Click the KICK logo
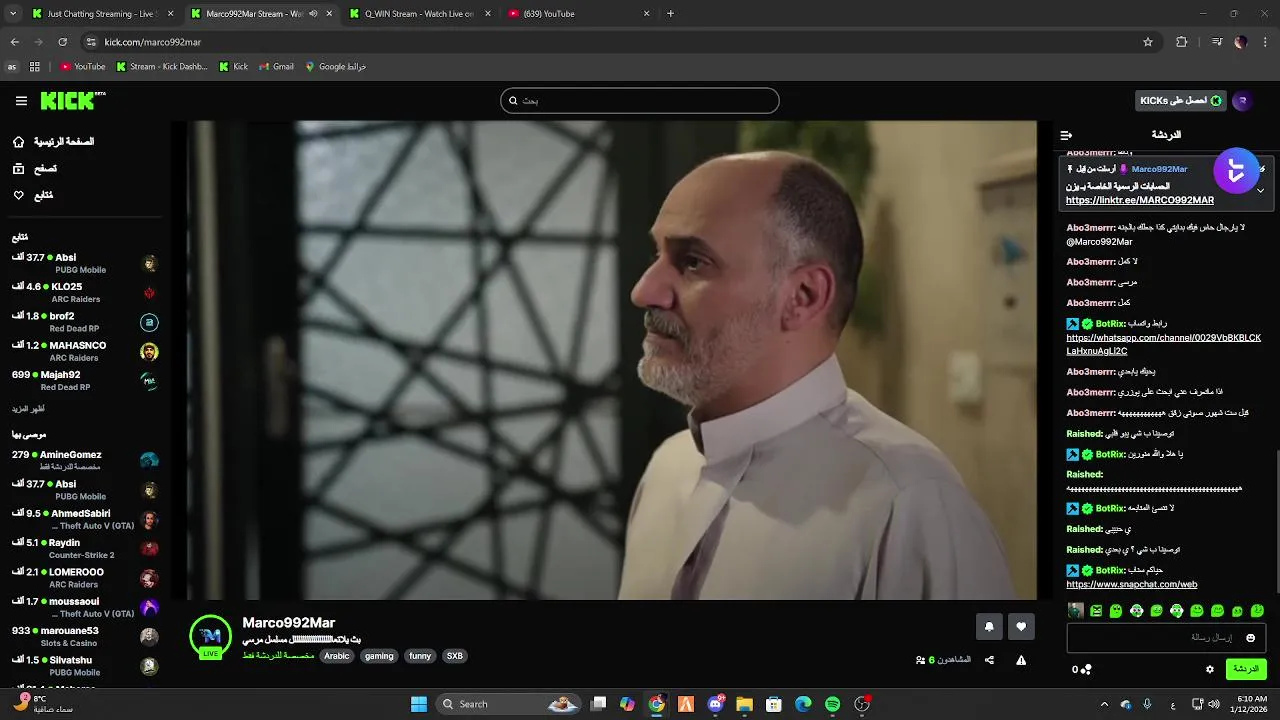This screenshot has height=720, width=1280. pos(72,101)
